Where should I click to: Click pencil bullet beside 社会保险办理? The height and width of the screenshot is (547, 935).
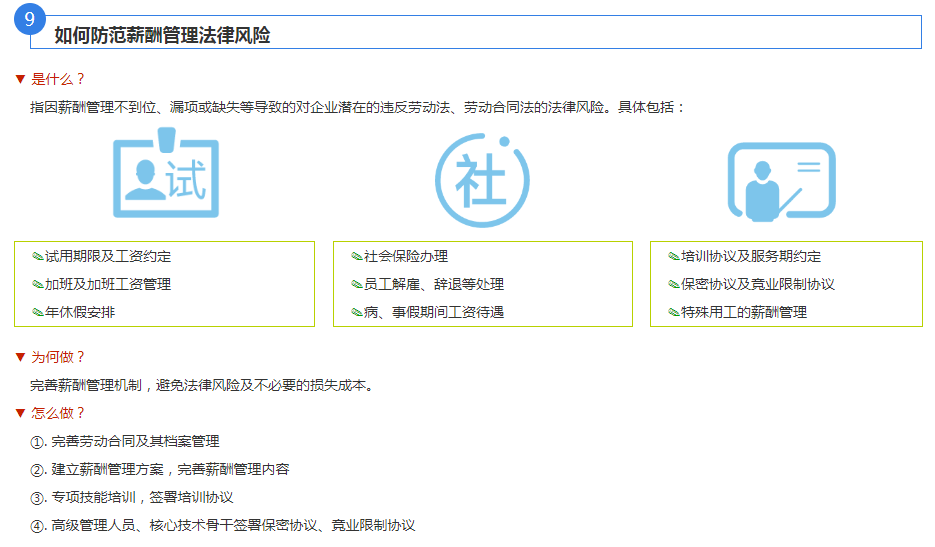coord(357,257)
